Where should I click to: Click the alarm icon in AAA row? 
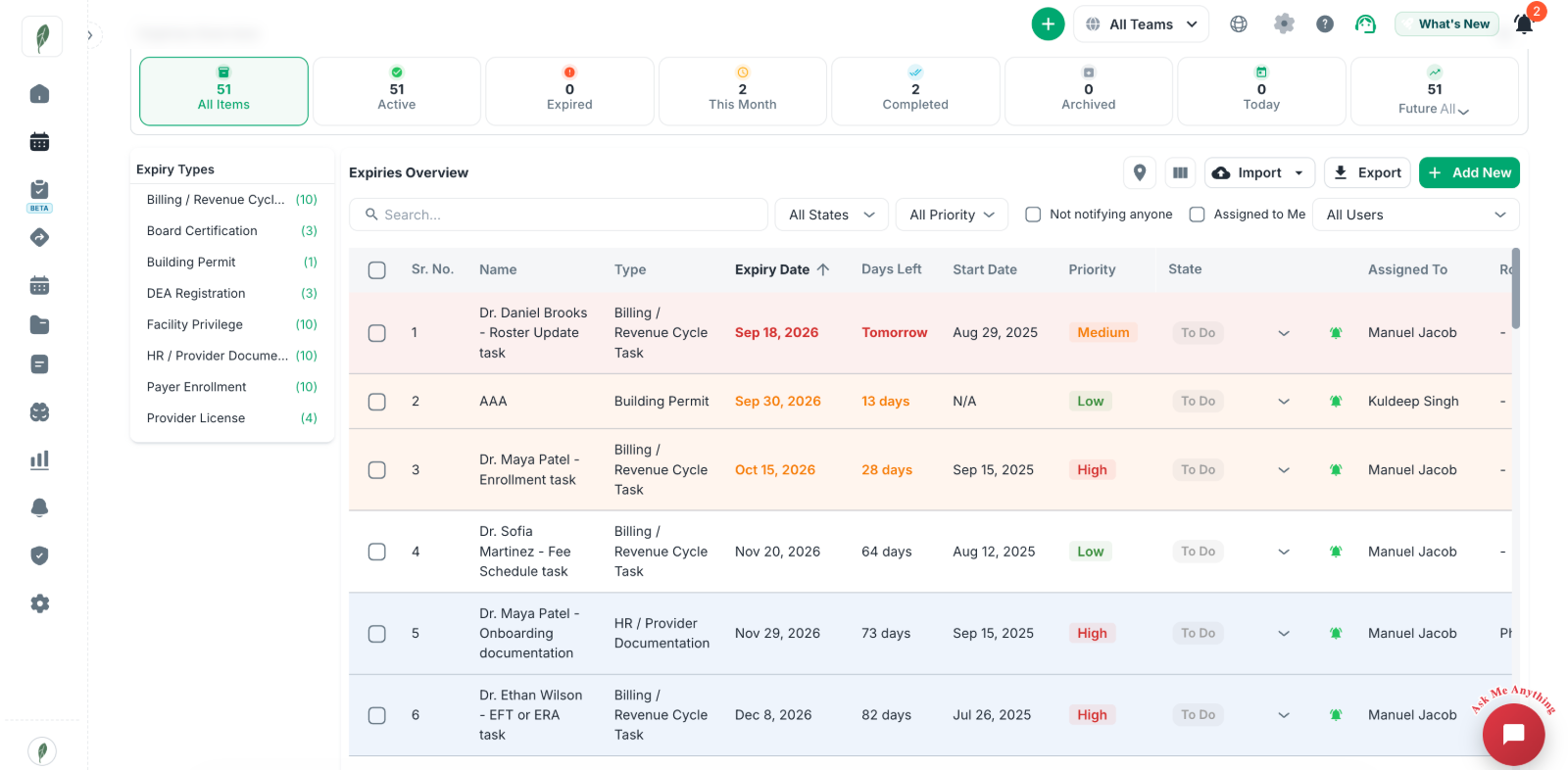click(1336, 402)
